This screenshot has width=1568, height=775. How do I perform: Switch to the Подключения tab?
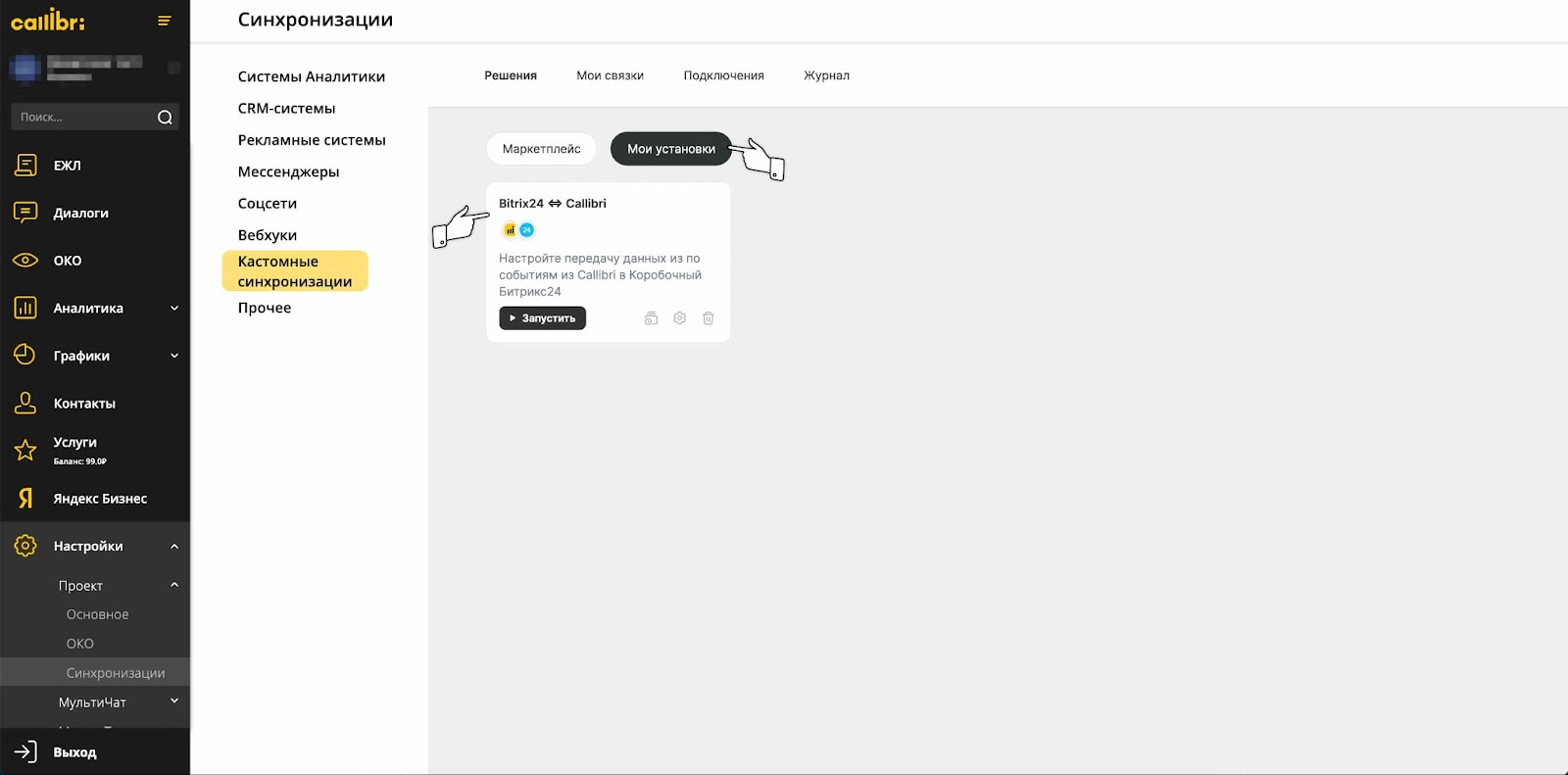click(723, 75)
